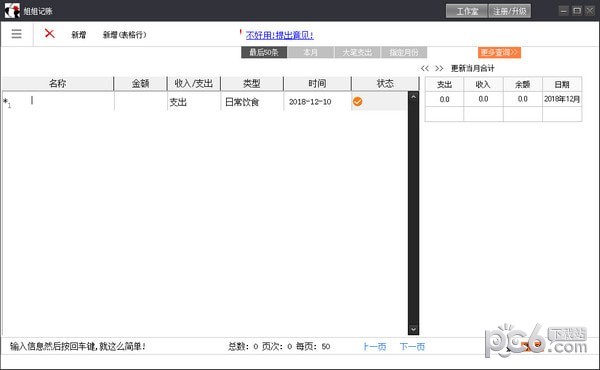Open the 日常饮食 type cell dropdown
The height and width of the screenshot is (370, 600).
click(x=252, y=101)
